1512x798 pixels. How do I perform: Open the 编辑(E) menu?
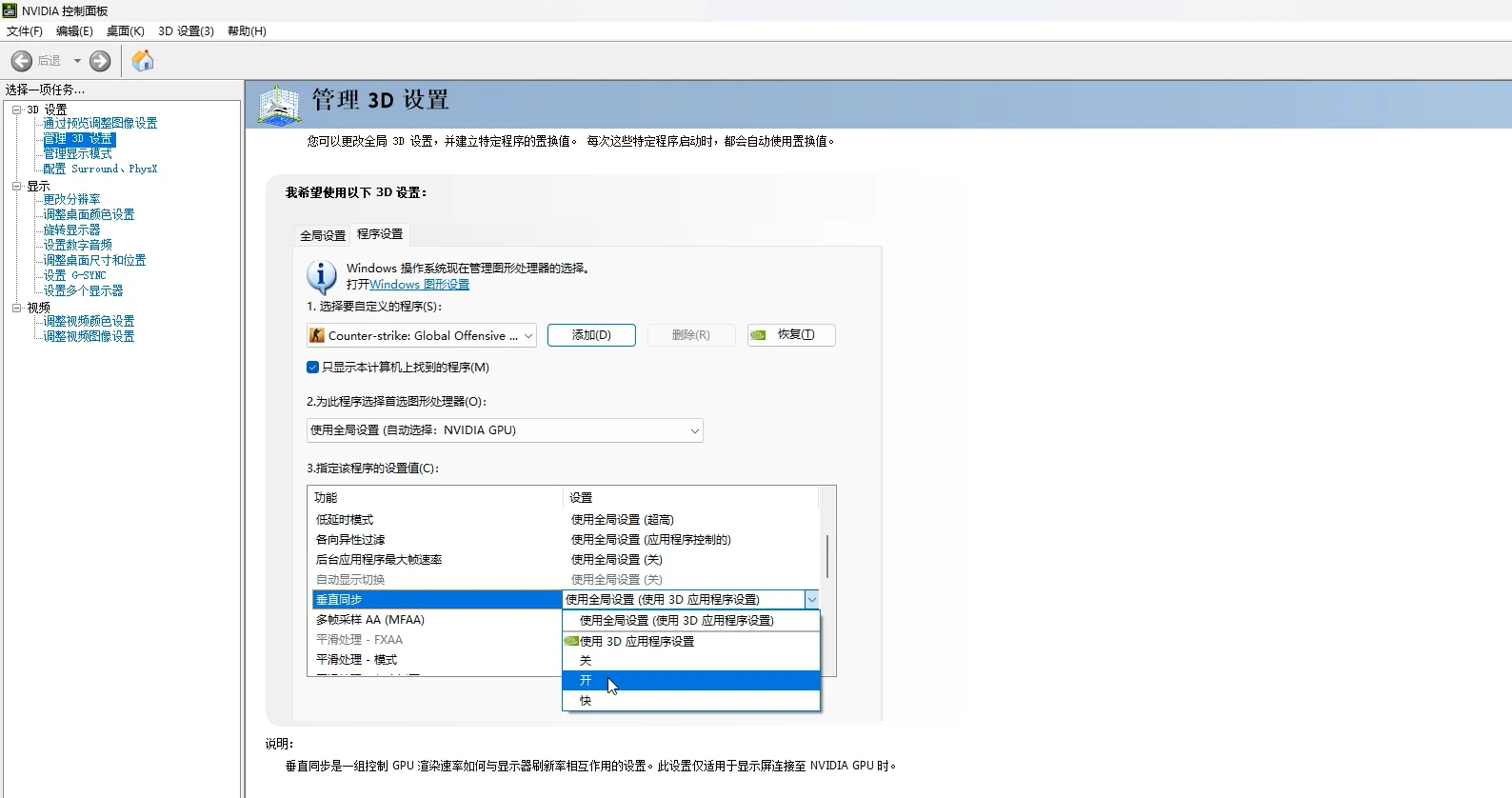tap(74, 31)
